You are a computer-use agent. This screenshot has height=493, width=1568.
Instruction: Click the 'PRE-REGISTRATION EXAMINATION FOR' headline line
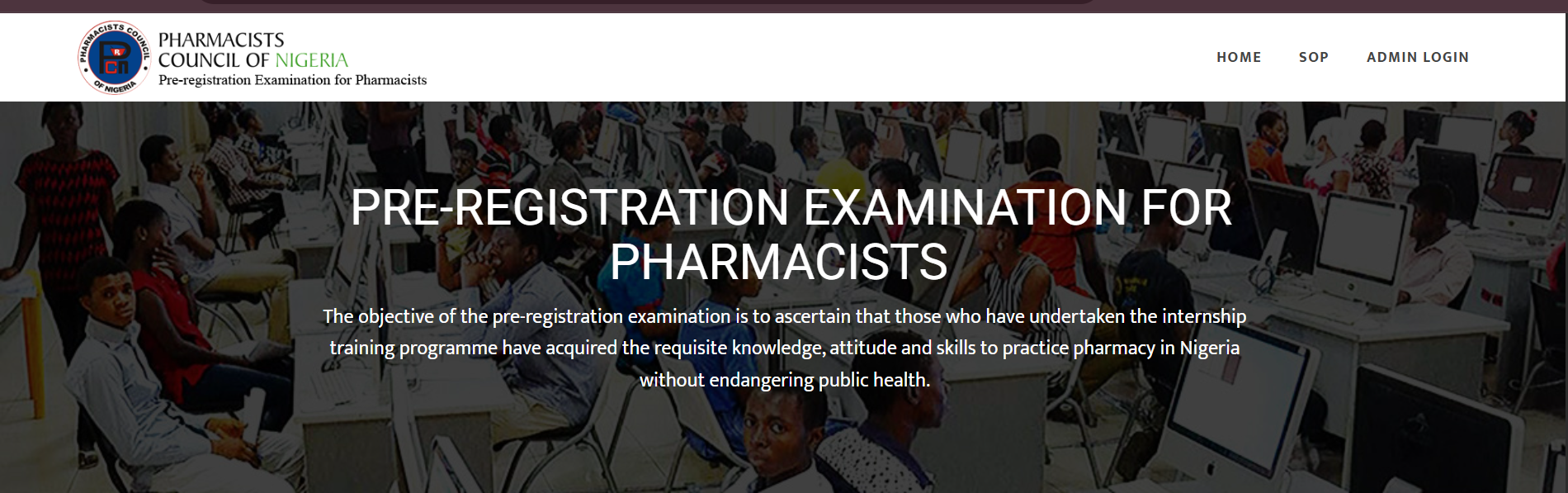coord(791,207)
